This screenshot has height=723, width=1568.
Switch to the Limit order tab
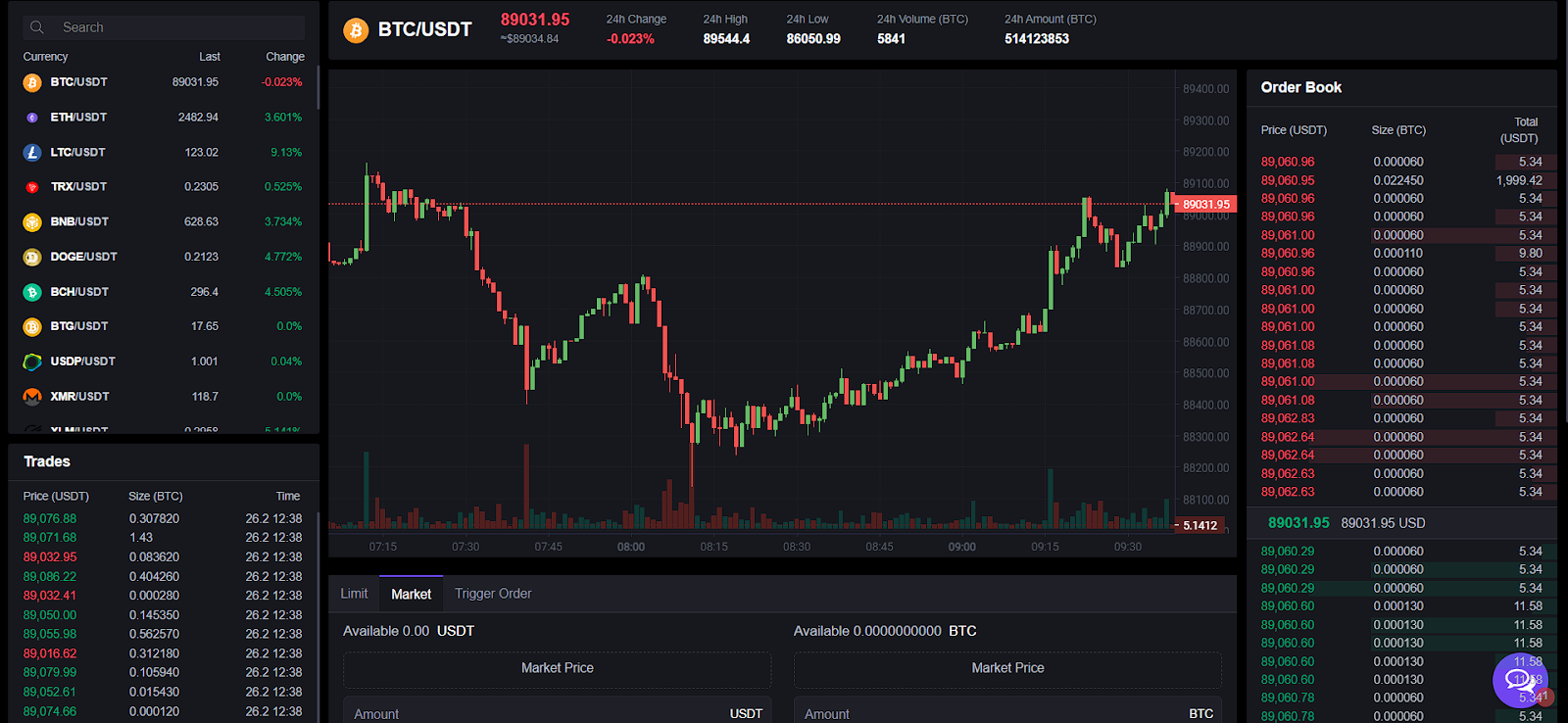354,594
